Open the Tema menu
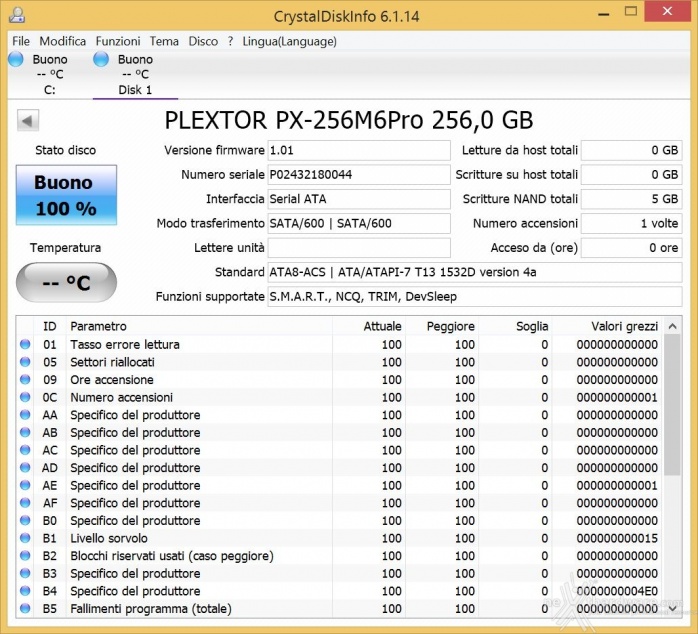 164,41
